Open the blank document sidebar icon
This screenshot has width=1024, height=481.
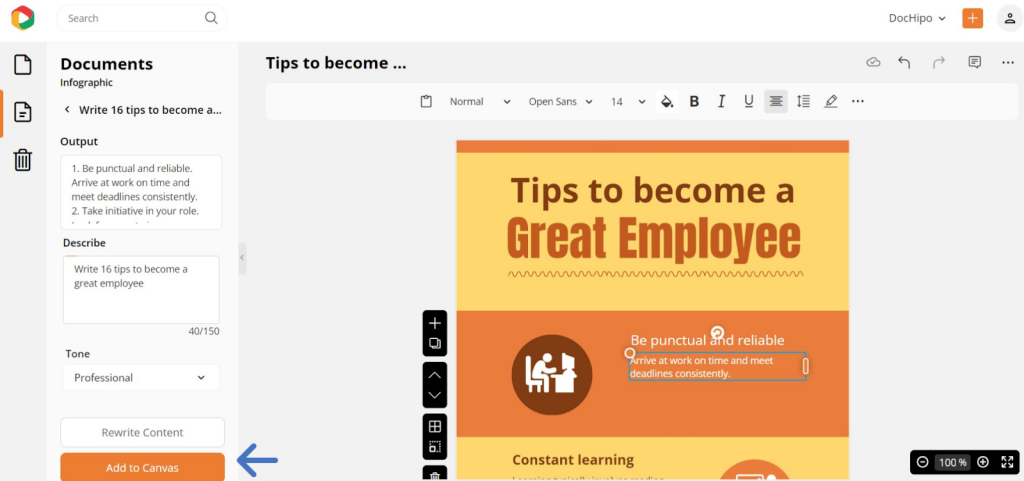tap(23, 65)
